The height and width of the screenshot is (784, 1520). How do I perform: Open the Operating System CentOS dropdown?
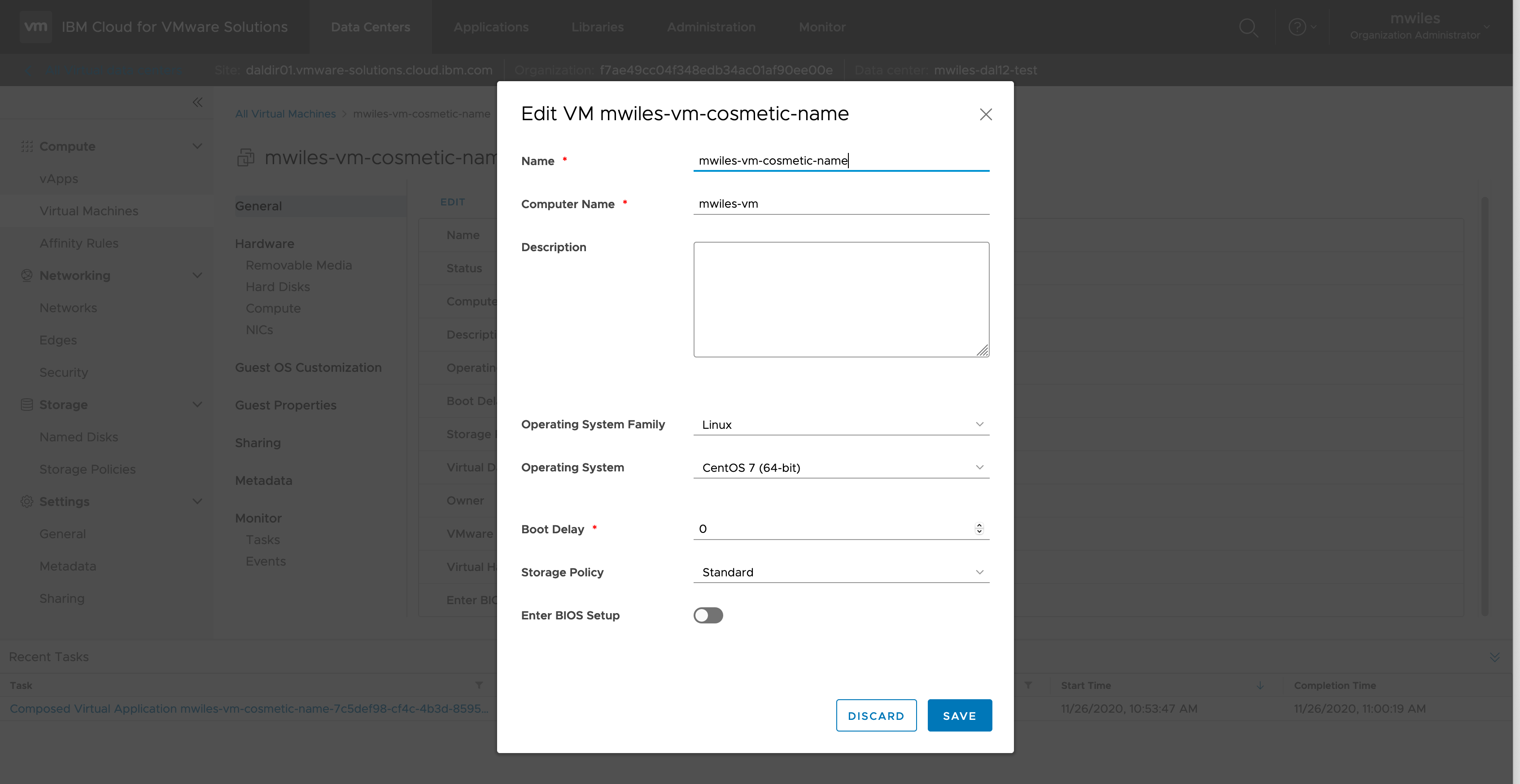tap(841, 468)
